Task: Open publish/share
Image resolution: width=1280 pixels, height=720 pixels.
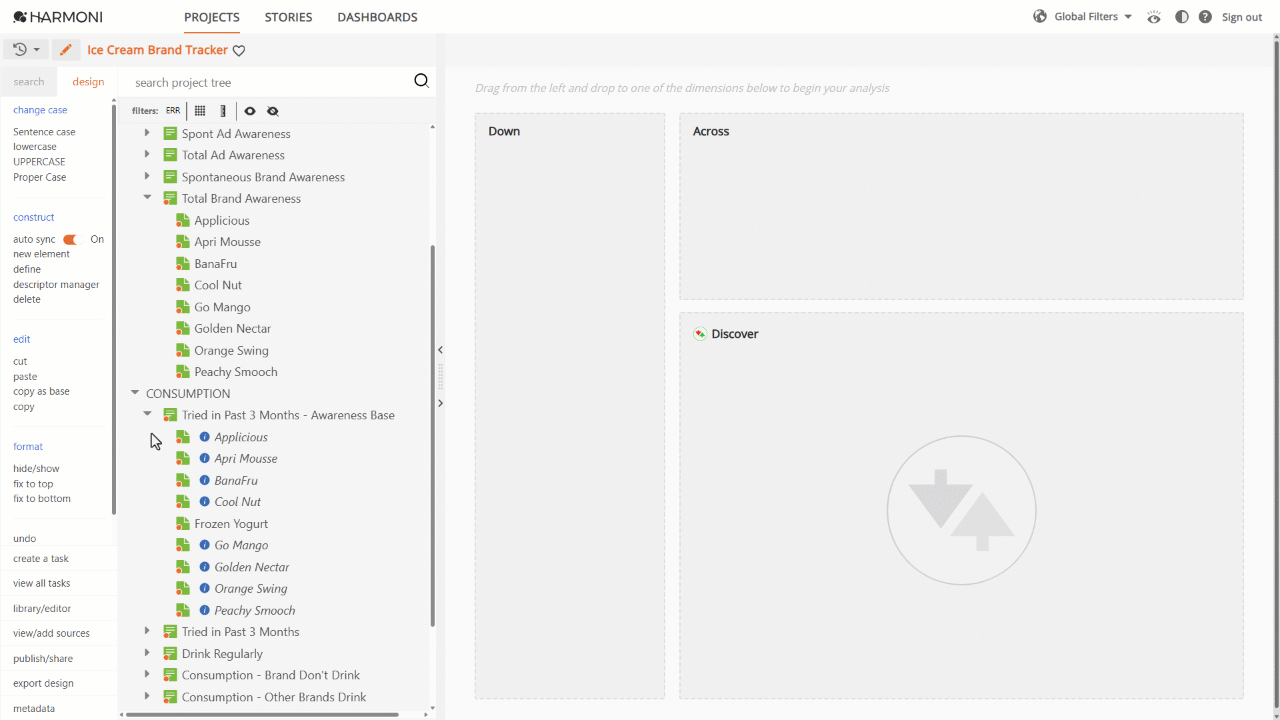Action: tap(43, 659)
